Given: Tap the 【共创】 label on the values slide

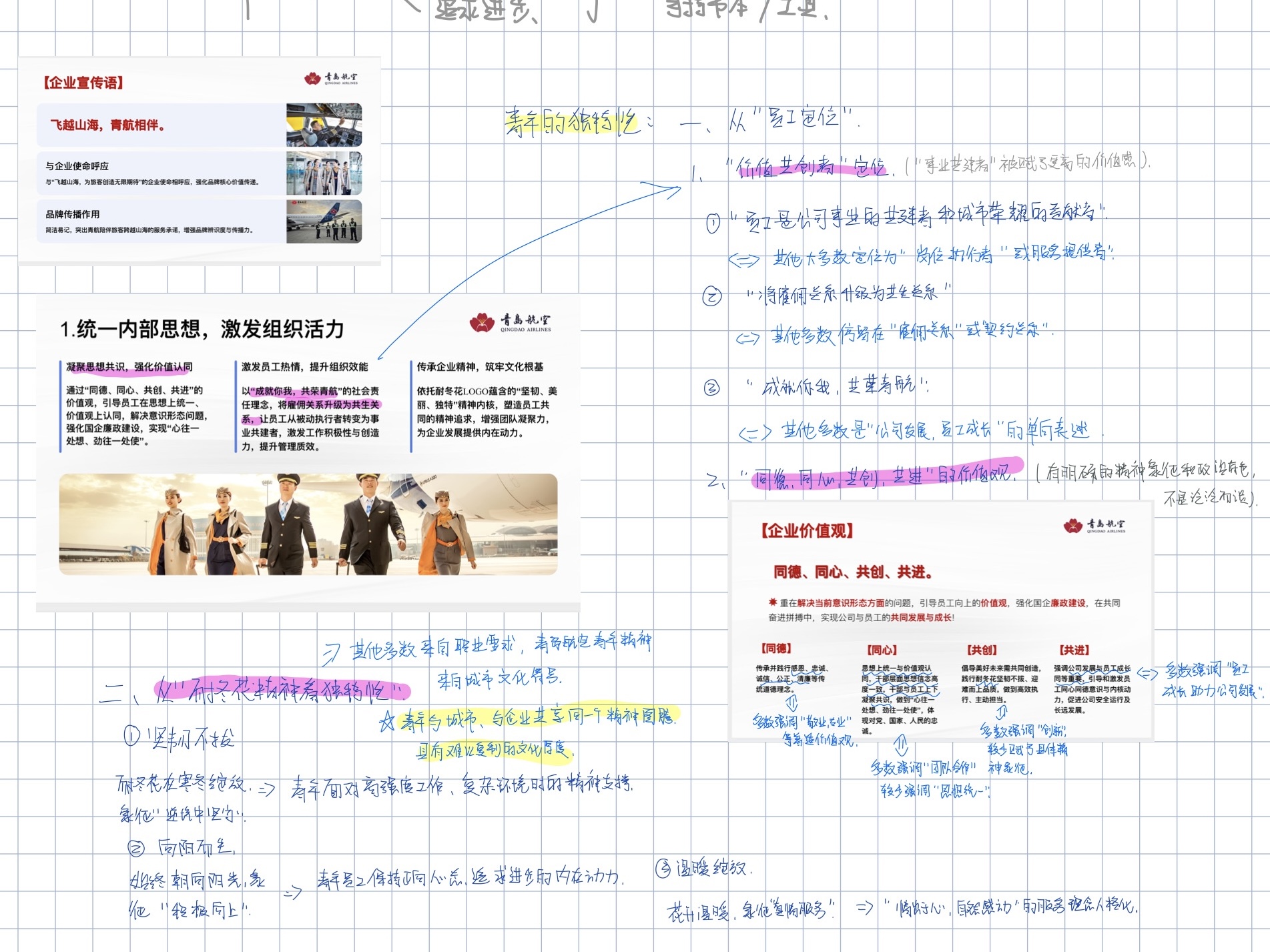Looking at the screenshot, I should [x=982, y=650].
